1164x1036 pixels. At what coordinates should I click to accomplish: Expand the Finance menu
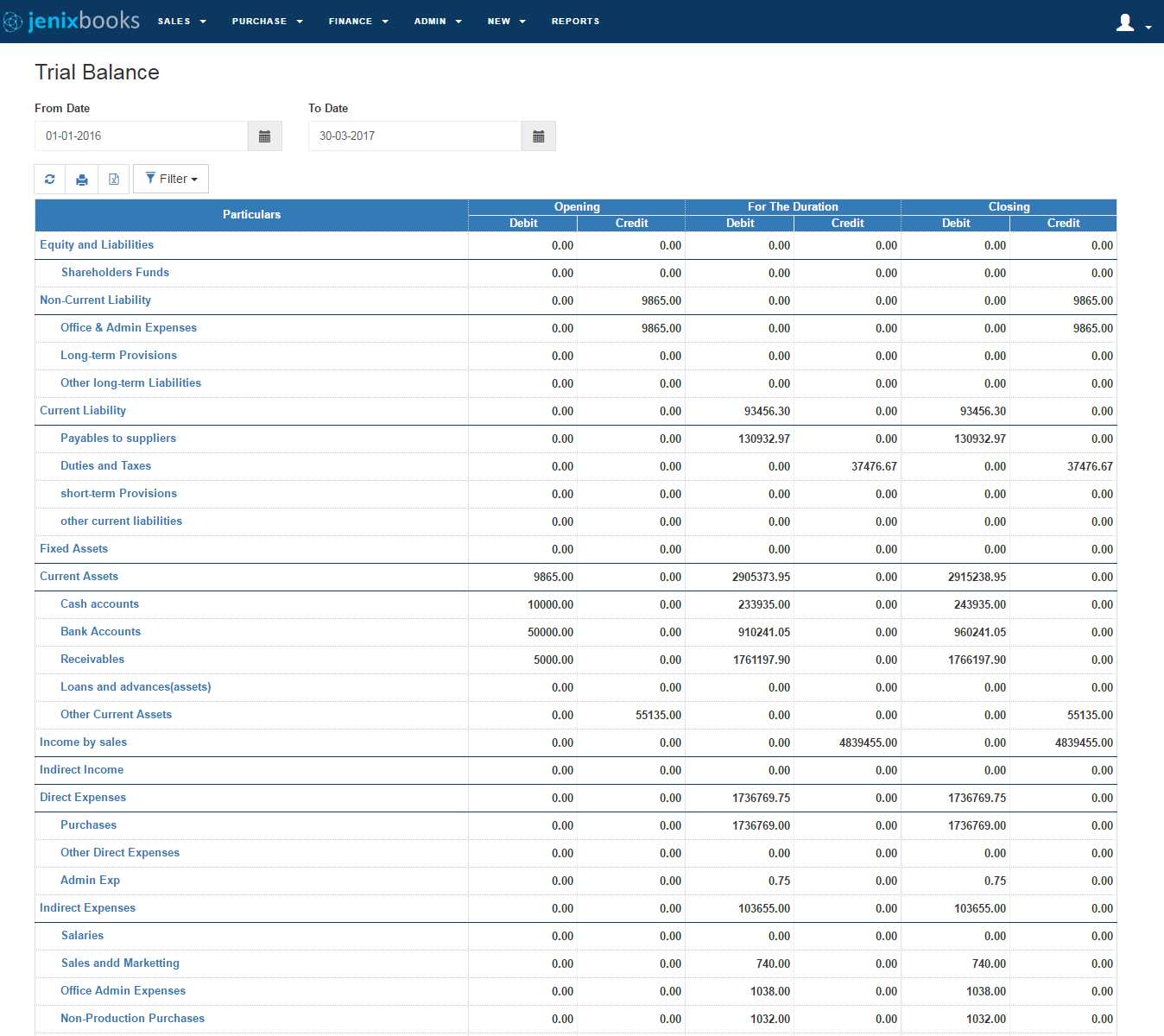tap(358, 22)
